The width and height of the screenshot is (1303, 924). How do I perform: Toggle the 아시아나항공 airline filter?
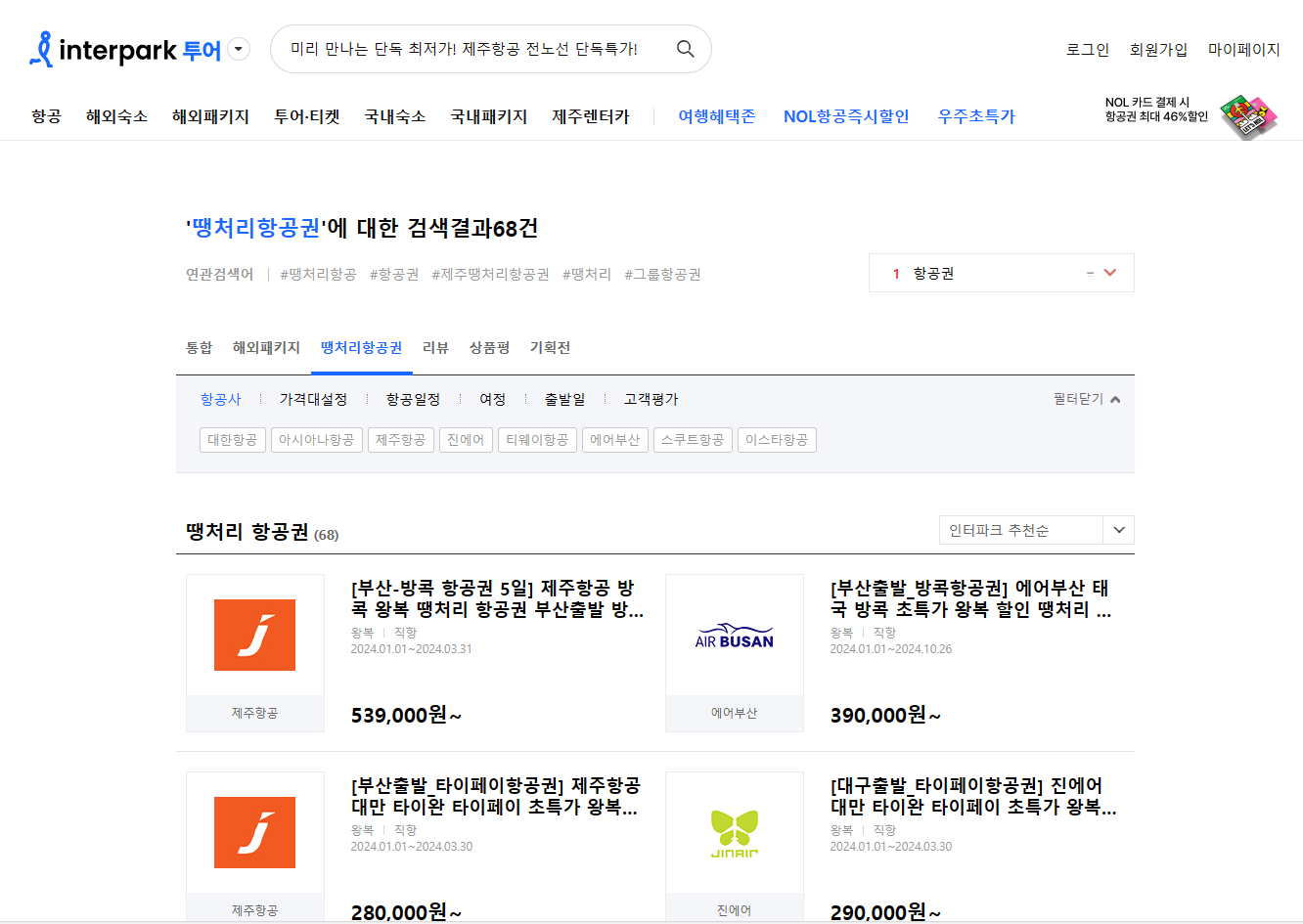316,440
